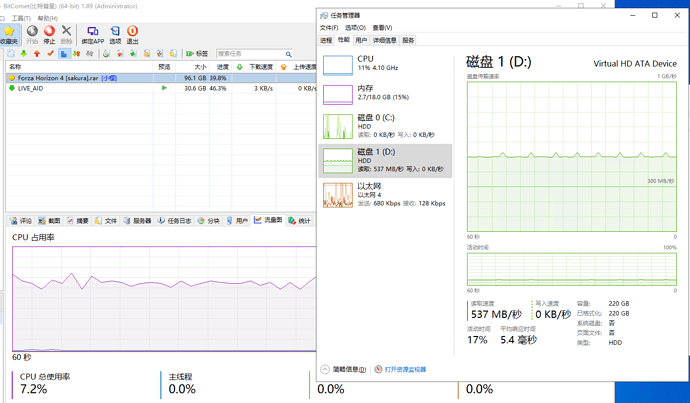Switch to the 进程 tab in Task Manager
690x403 pixels.
(x=326, y=40)
